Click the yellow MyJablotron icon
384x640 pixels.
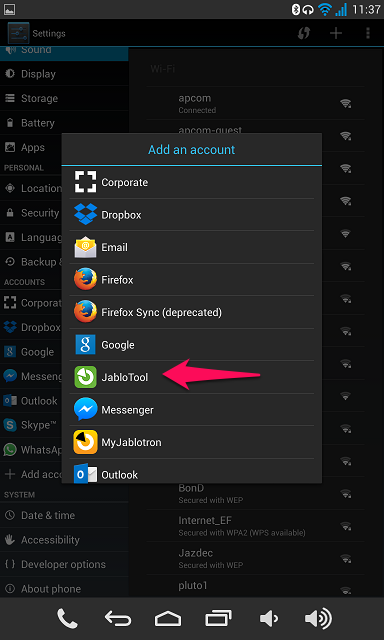pyautogui.click(x=85, y=442)
